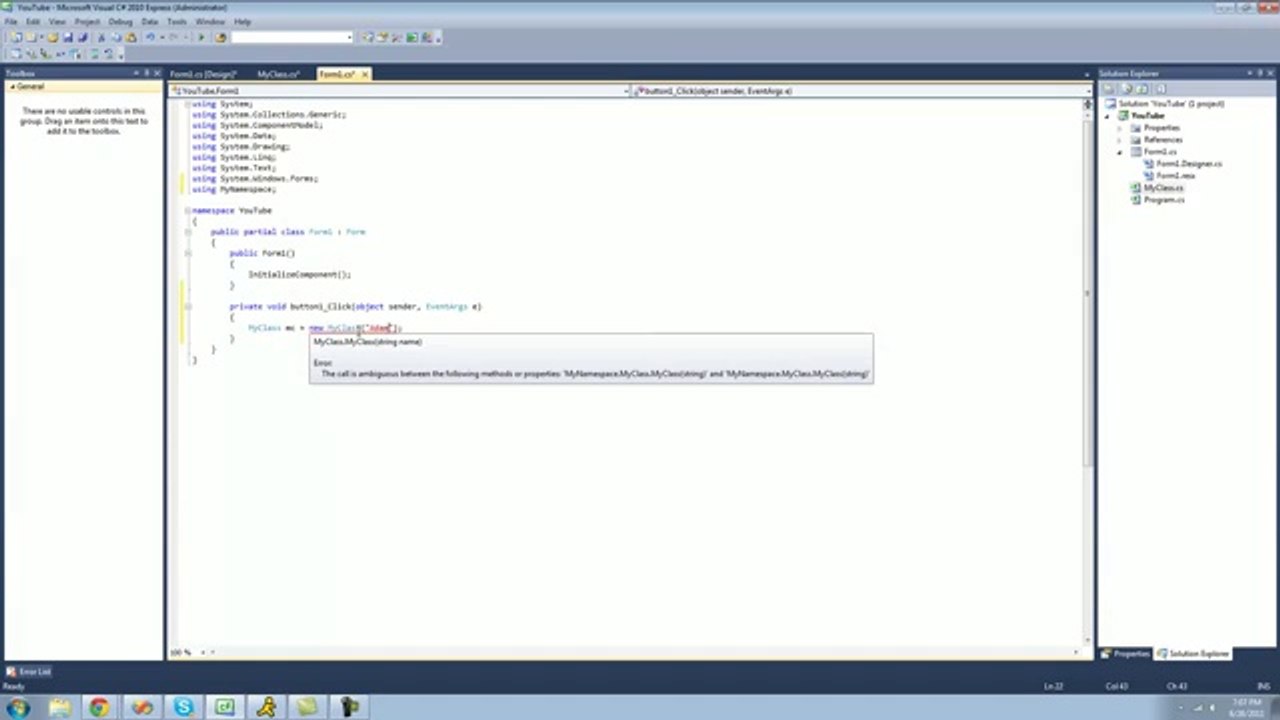Image resolution: width=1280 pixels, height=720 pixels.
Task: Switch to Form1.cs [Design] tab
Action: 203,74
